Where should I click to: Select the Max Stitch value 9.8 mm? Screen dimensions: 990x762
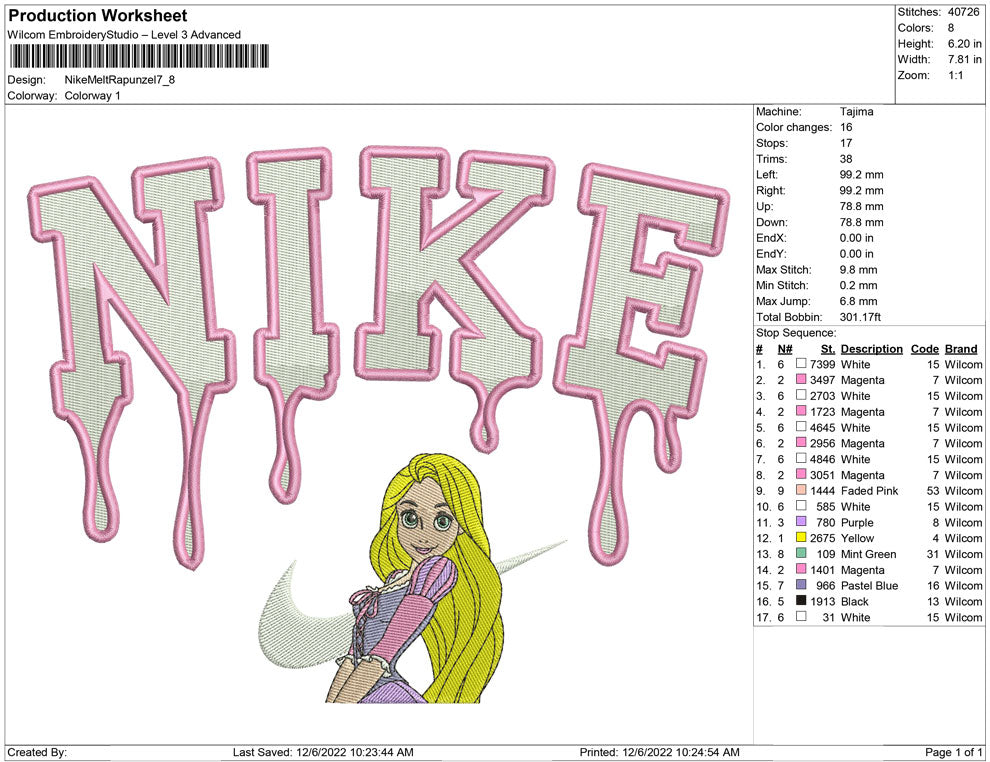click(858, 270)
